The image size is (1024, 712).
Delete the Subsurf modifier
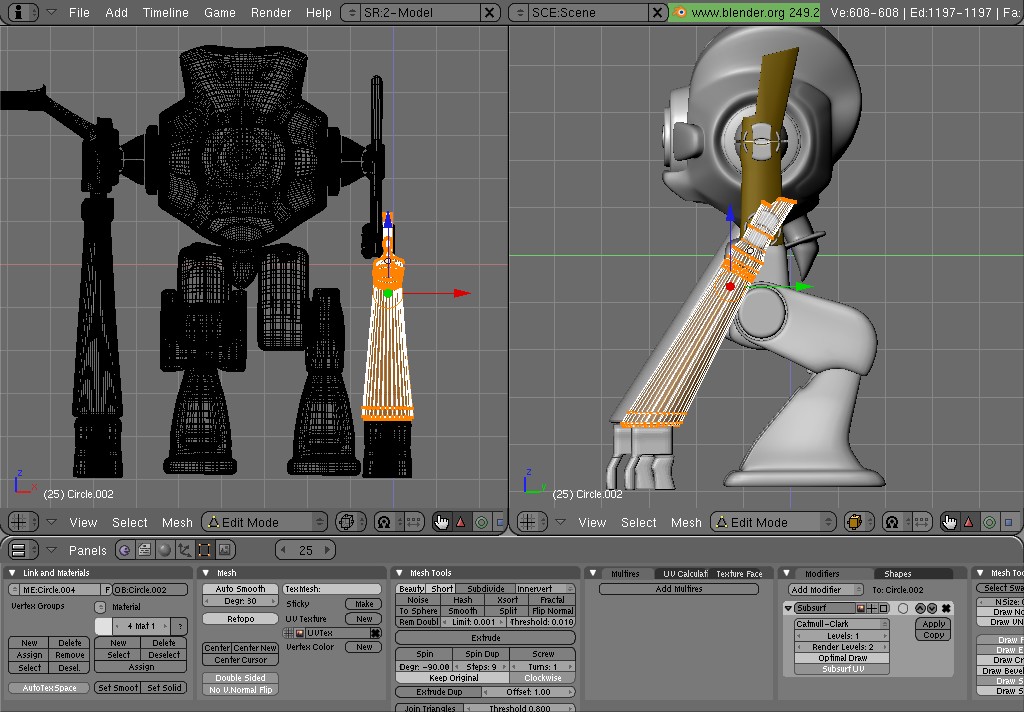946,608
